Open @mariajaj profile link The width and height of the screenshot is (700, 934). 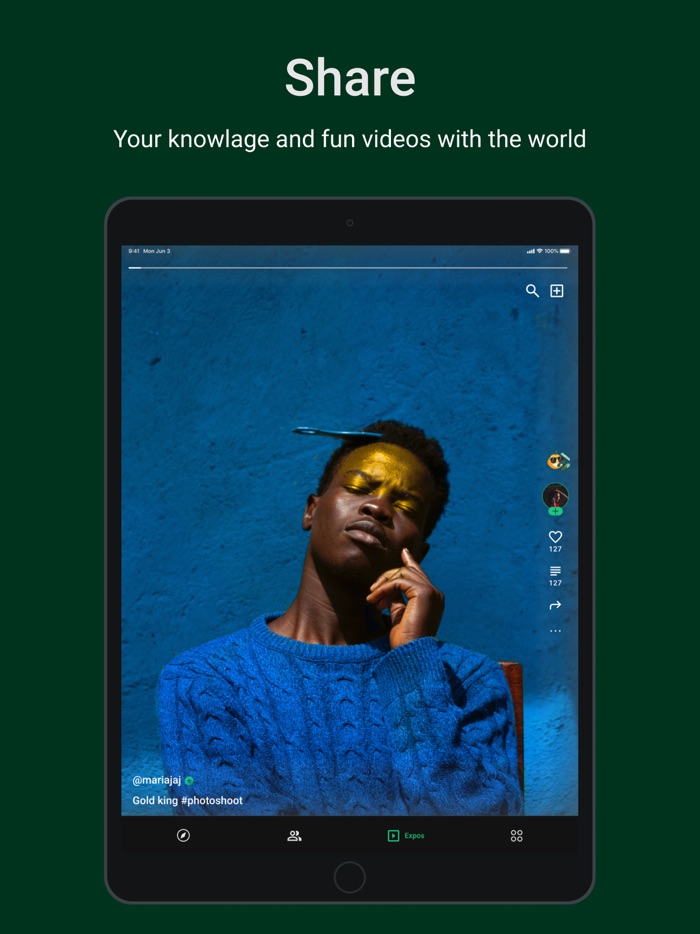[x=156, y=780]
